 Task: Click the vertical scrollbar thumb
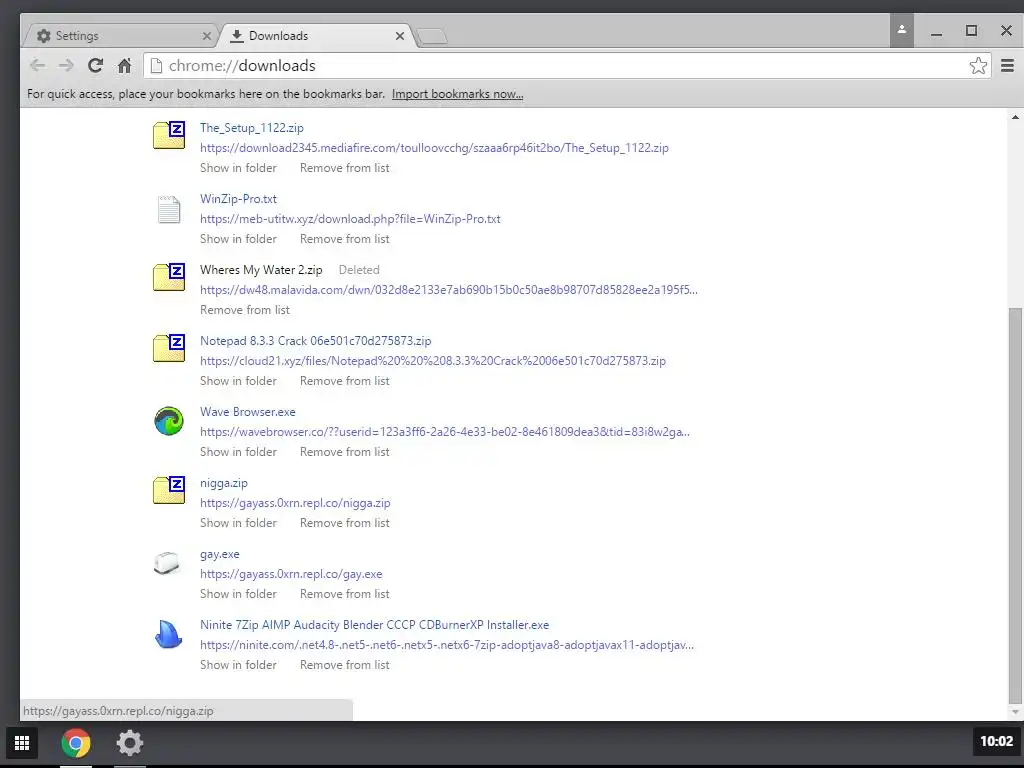[x=1015, y=504]
